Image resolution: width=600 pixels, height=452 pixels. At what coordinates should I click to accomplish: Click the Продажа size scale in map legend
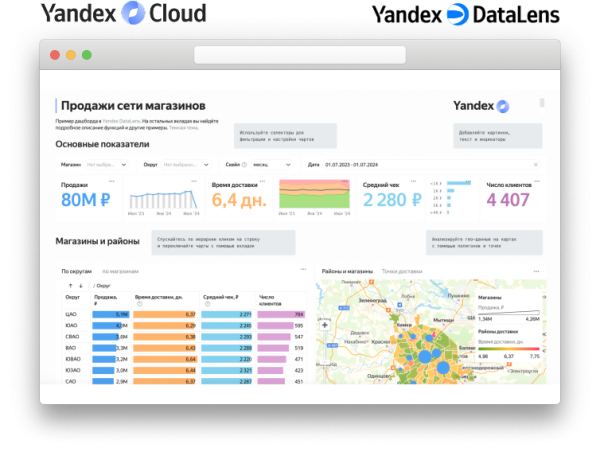pos(509,313)
